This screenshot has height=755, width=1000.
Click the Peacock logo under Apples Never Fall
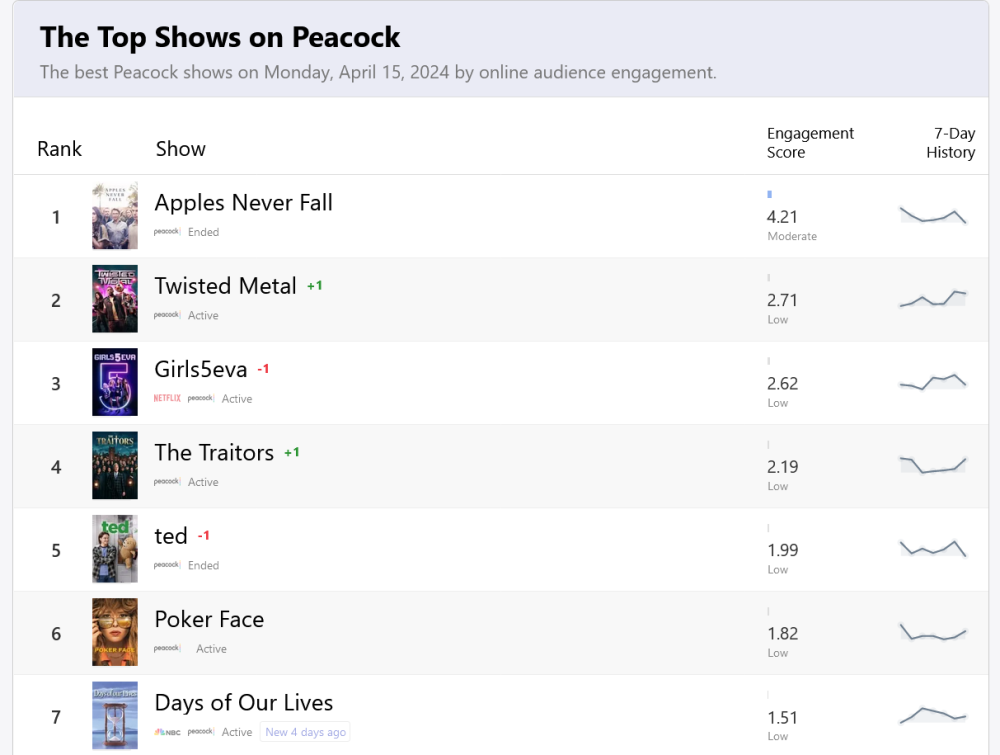tap(166, 231)
